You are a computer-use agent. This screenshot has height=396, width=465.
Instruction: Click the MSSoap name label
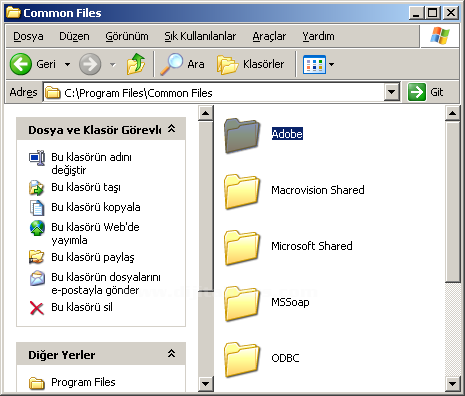290,302
